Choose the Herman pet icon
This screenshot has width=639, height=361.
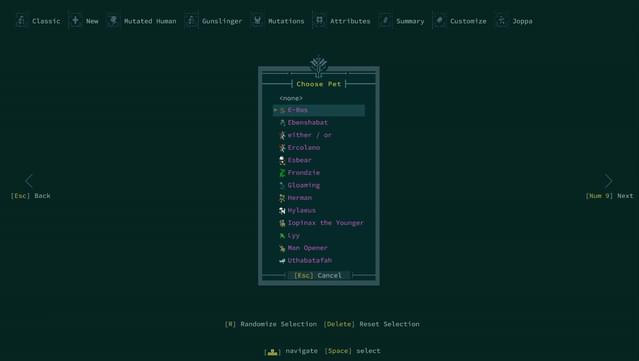click(x=282, y=198)
